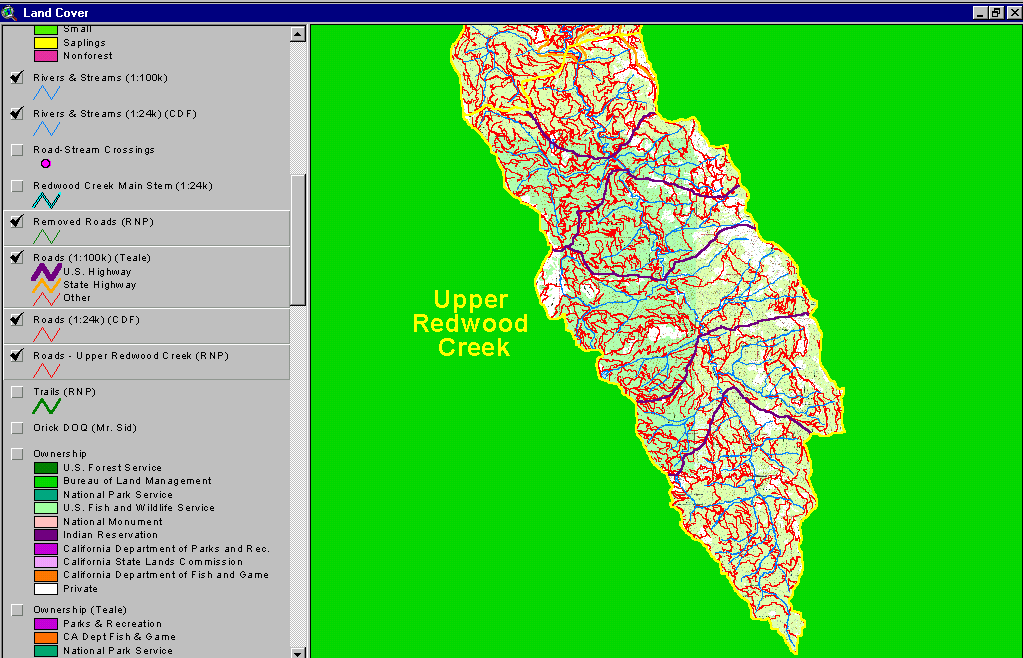Untick the Roads (1:100k) (Teale) checkbox

17,258
